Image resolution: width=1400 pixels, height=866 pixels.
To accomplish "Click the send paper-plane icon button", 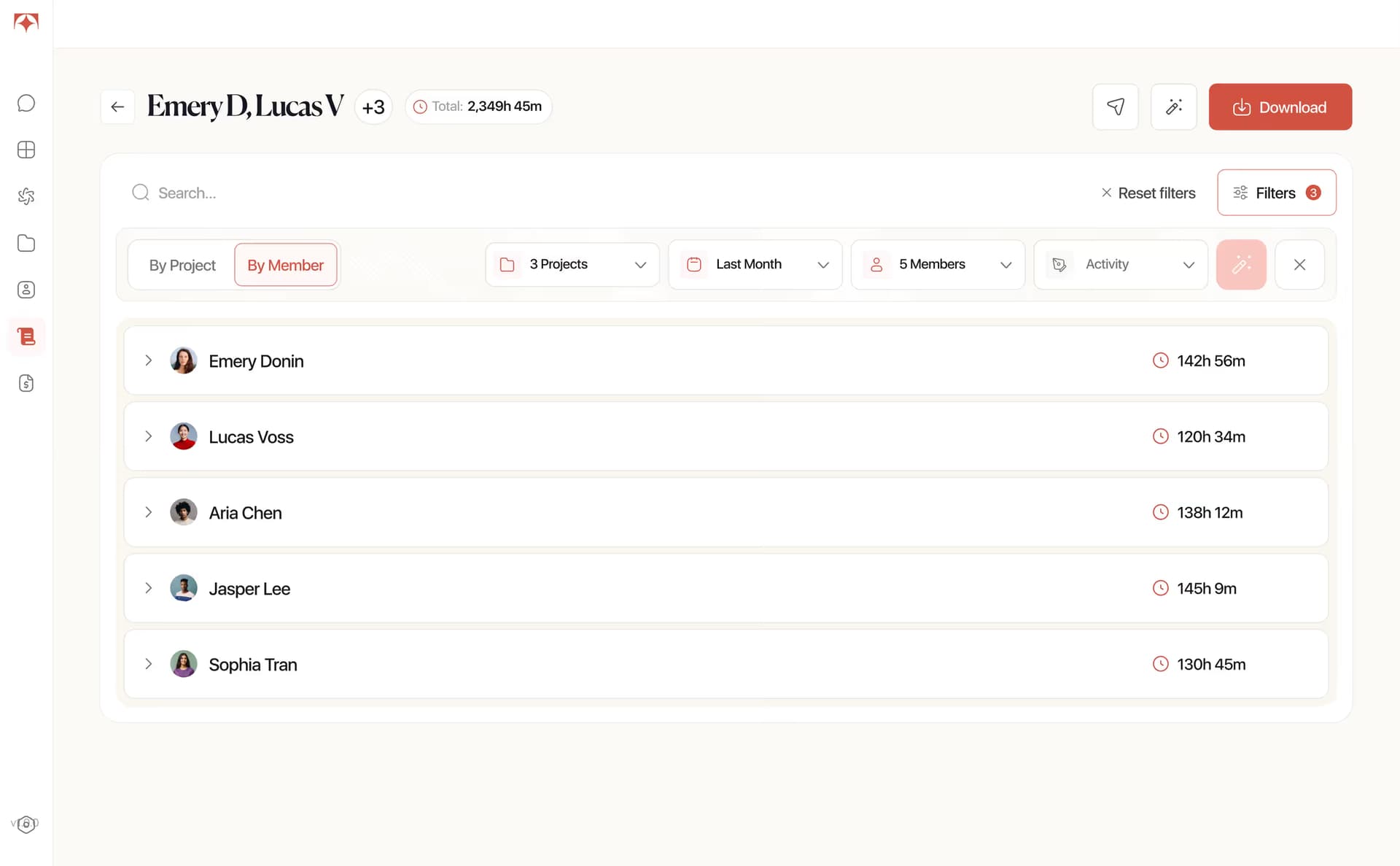I will click(1115, 107).
